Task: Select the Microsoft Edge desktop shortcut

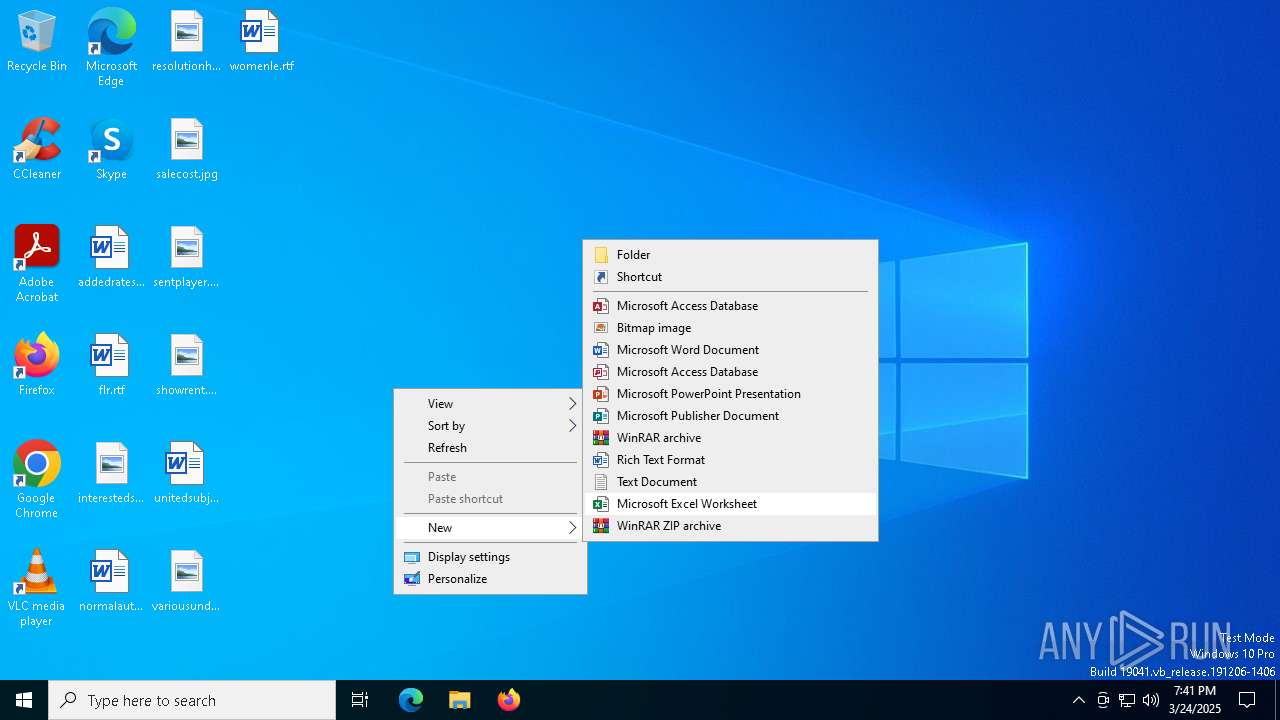Action: click(111, 48)
